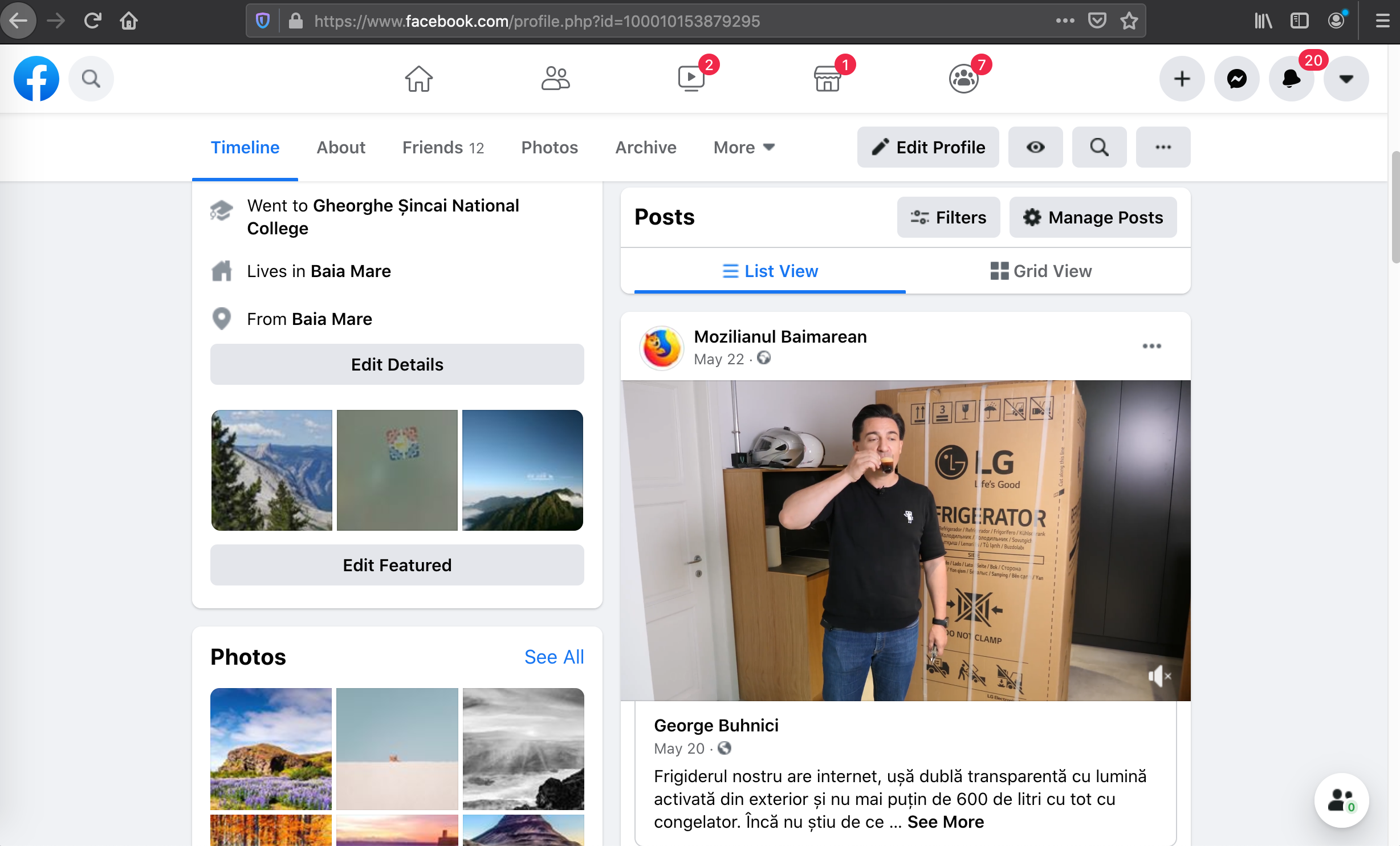Expand the More tab dropdown
This screenshot has width=1400, height=846.
(x=743, y=147)
